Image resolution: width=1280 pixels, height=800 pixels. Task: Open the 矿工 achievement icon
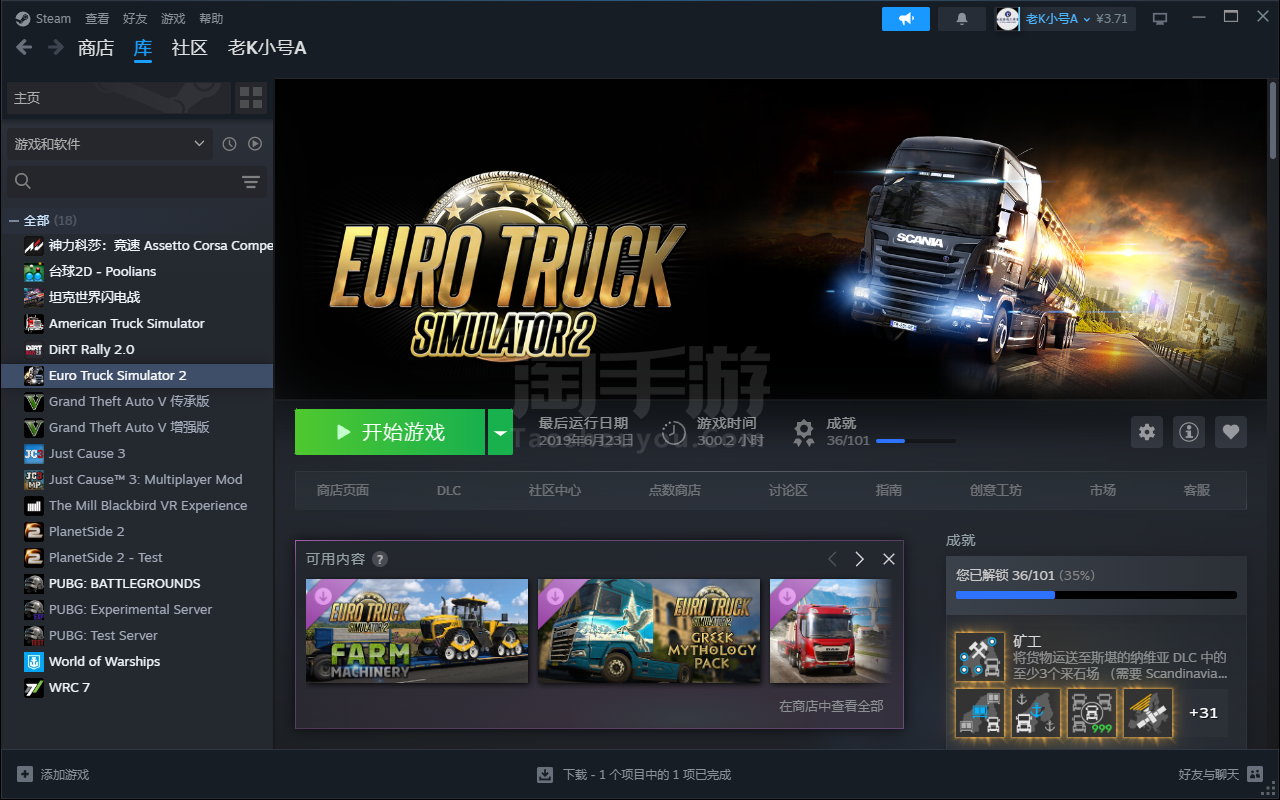(980, 656)
